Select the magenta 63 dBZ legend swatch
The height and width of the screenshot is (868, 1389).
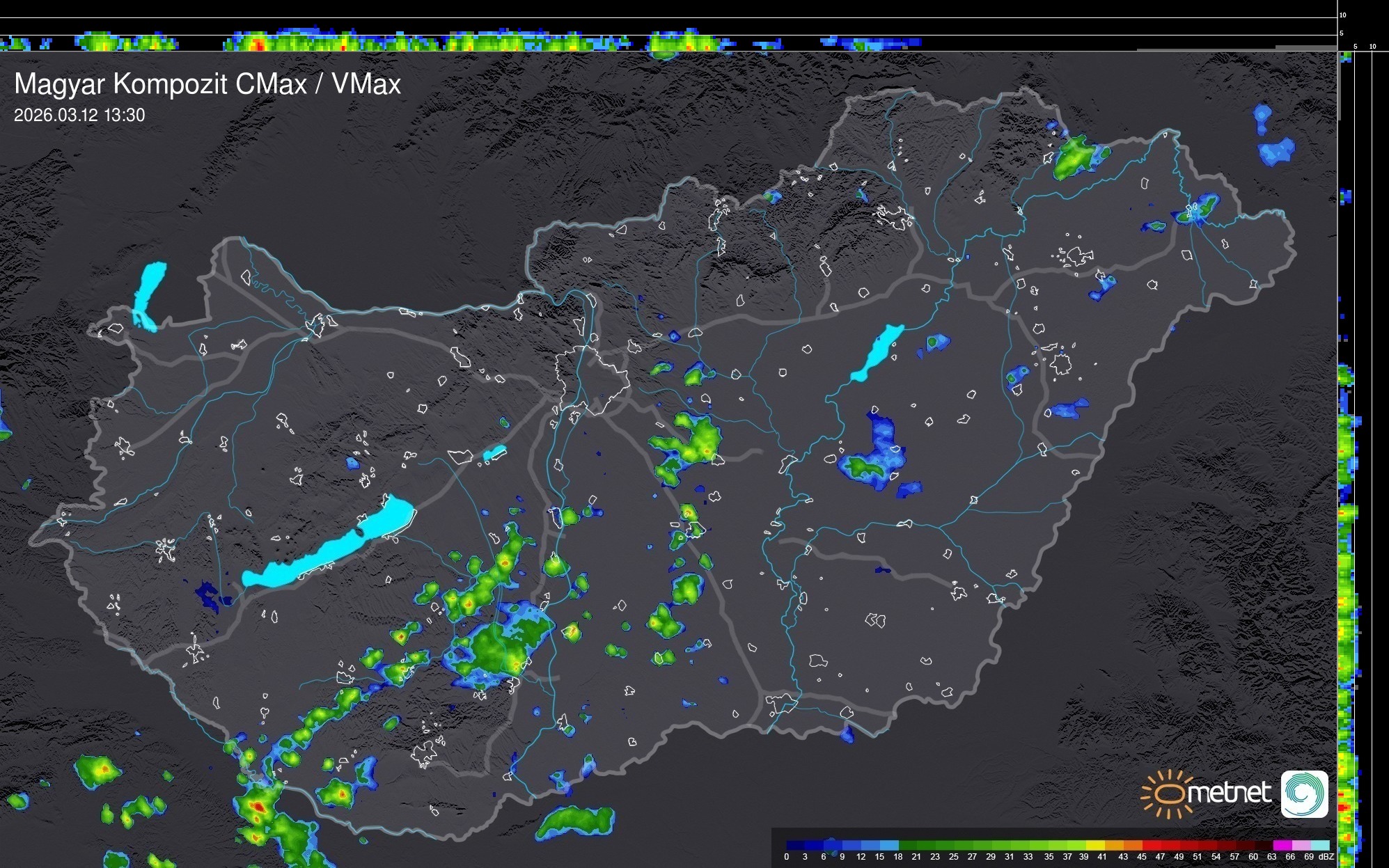click(1282, 845)
